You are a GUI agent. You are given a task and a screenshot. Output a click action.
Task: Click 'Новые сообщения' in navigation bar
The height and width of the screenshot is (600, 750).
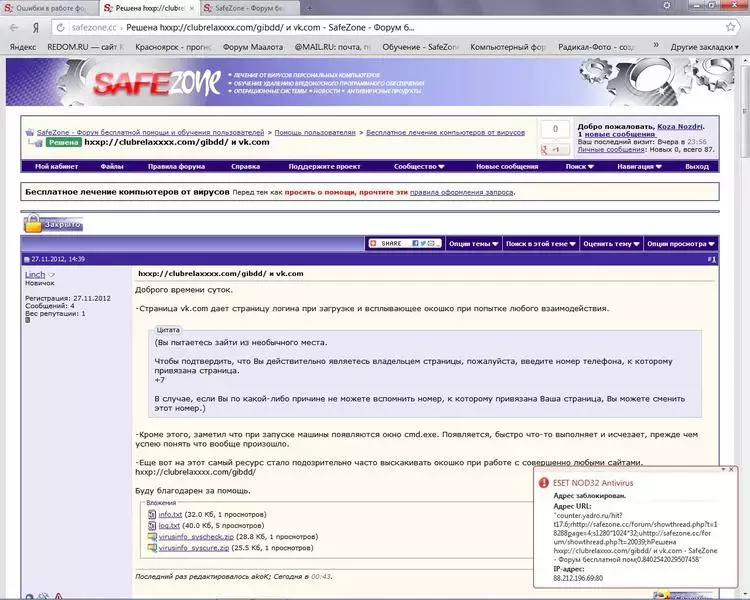click(x=507, y=167)
